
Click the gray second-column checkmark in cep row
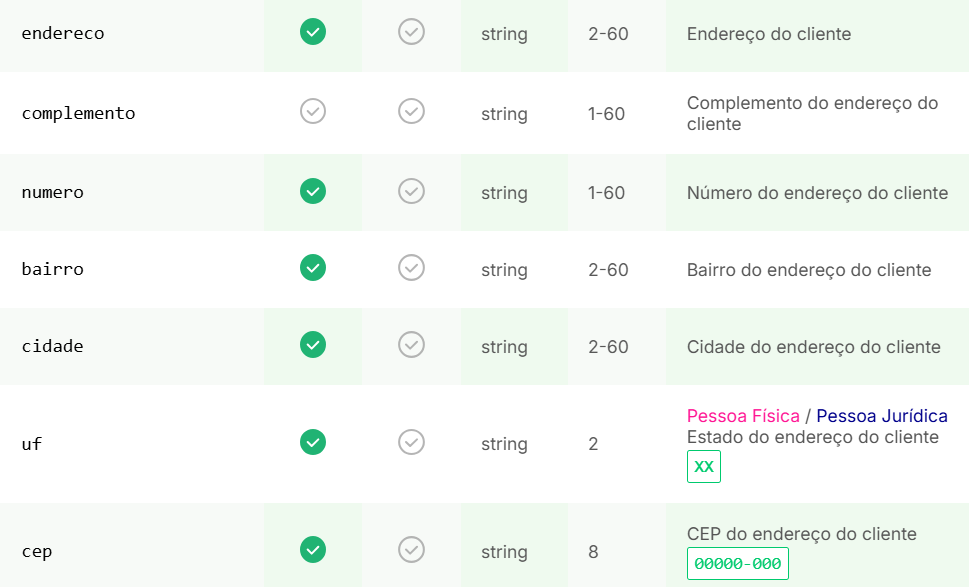(x=412, y=549)
